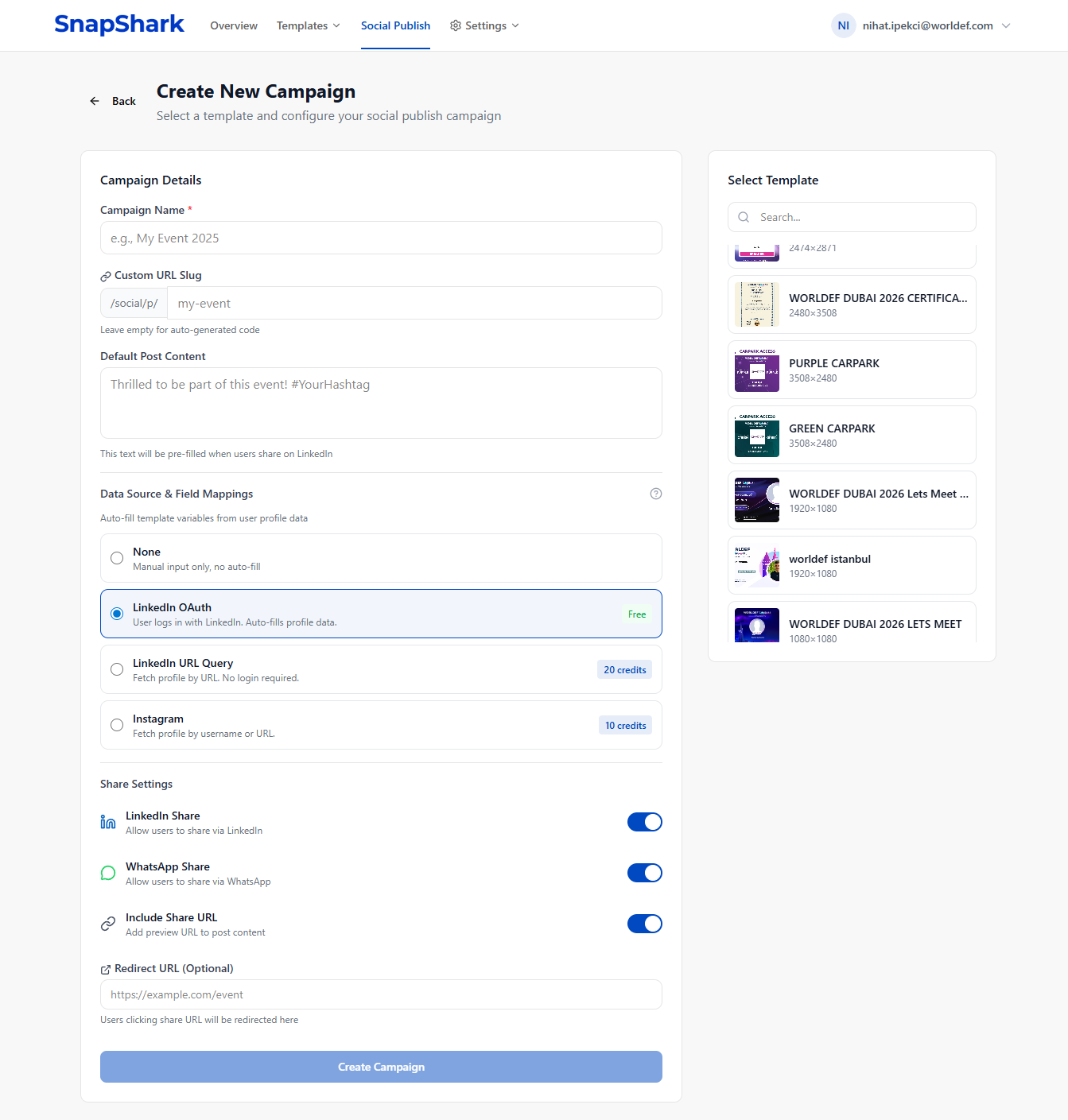1068x1120 pixels.
Task: Click the help icon next to Field Mappings
Action: (x=655, y=494)
